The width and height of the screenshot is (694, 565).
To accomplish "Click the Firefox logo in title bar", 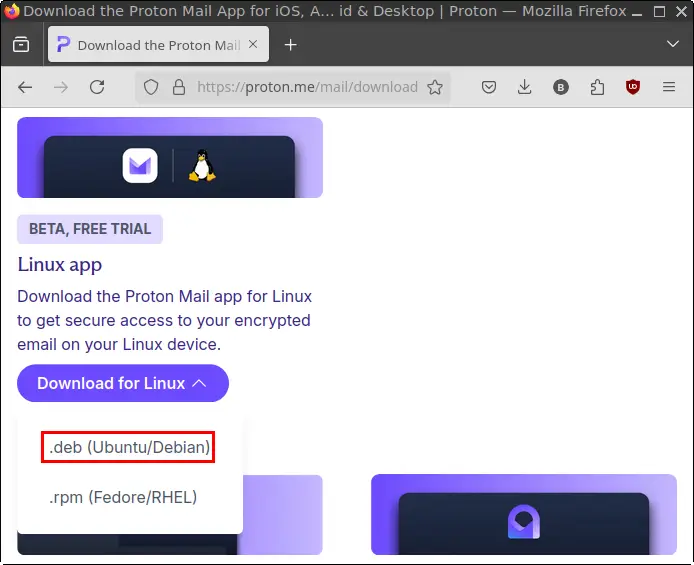I will coord(11,11).
